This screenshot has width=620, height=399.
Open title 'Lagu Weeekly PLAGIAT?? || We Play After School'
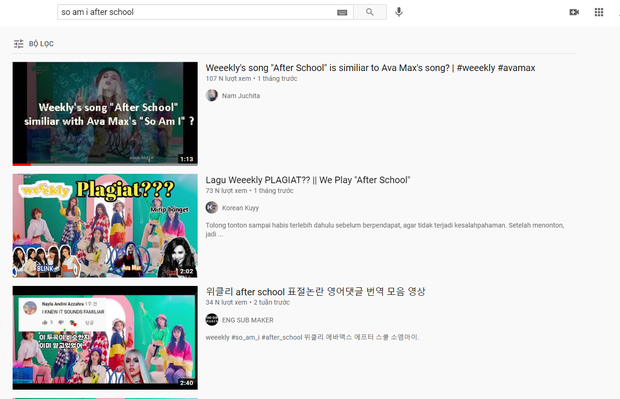click(308, 180)
